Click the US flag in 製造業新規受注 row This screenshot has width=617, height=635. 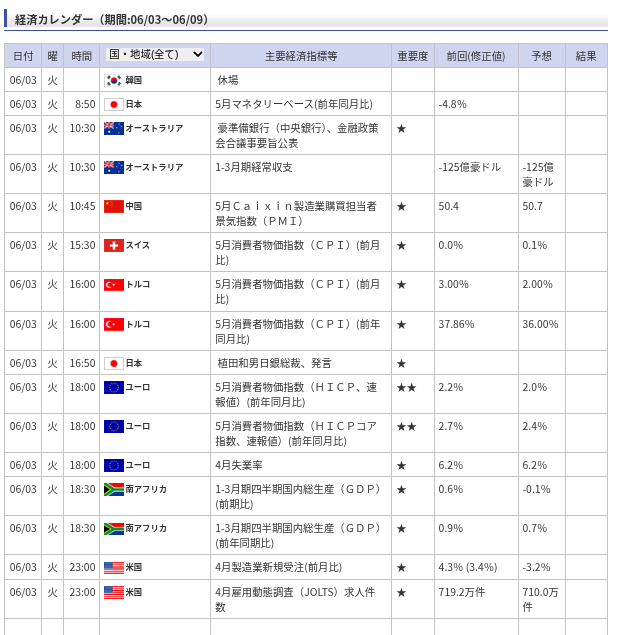coord(114,568)
